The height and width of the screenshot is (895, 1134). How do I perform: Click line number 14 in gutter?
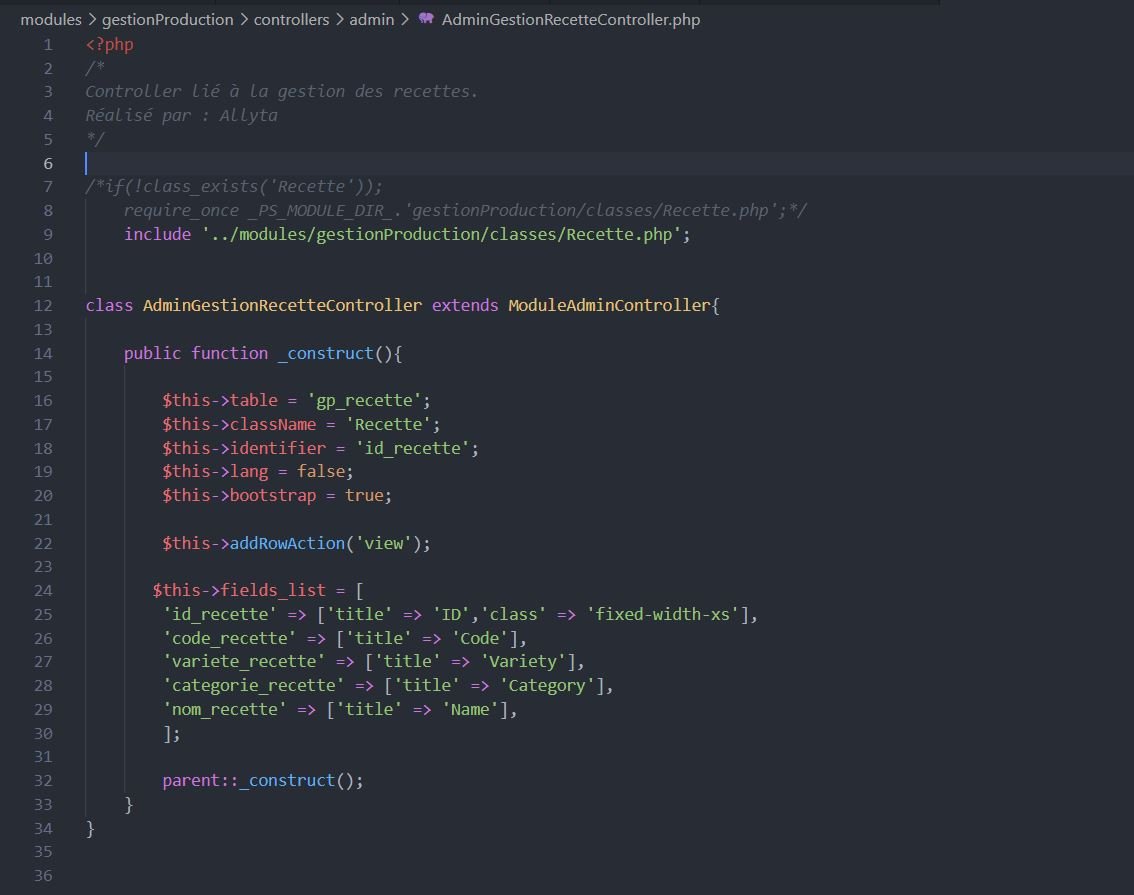click(x=43, y=354)
